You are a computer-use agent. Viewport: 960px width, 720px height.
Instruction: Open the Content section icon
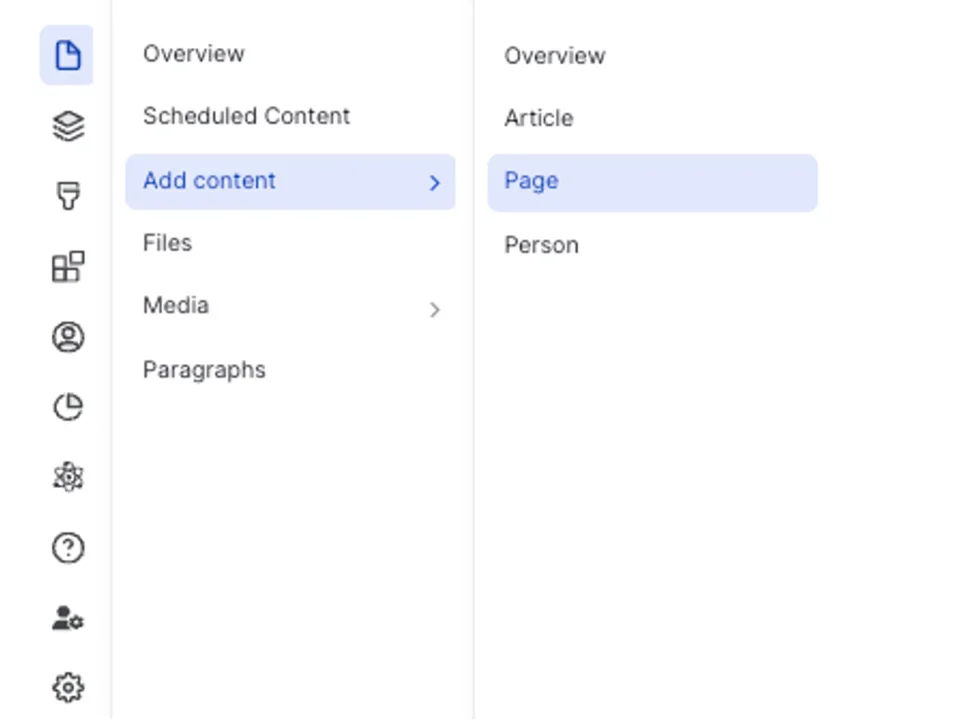pyautogui.click(x=67, y=55)
